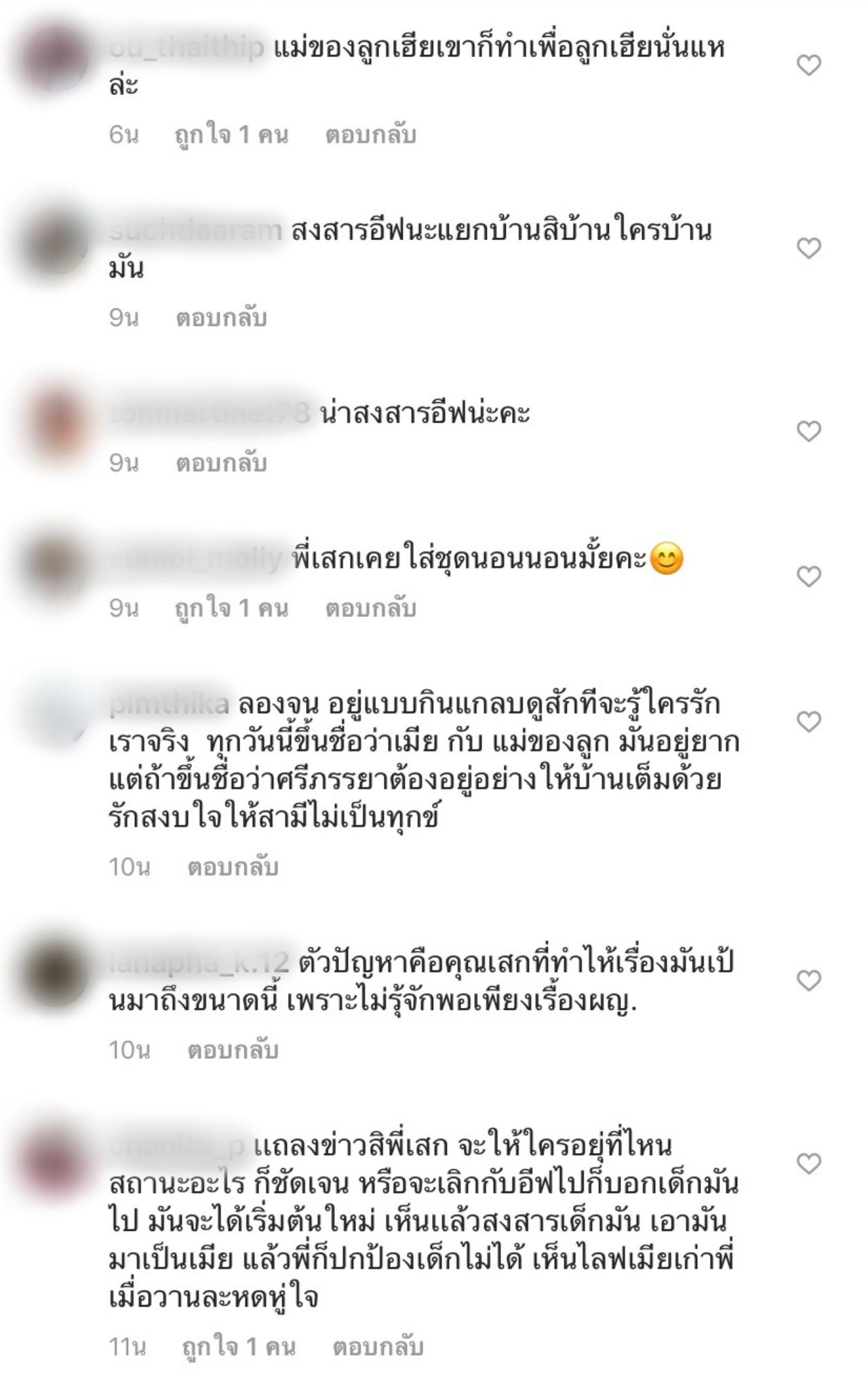Reply to ตัวปัญหาคือคุณเสก comment

pyautogui.click(x=233, y=1050)
